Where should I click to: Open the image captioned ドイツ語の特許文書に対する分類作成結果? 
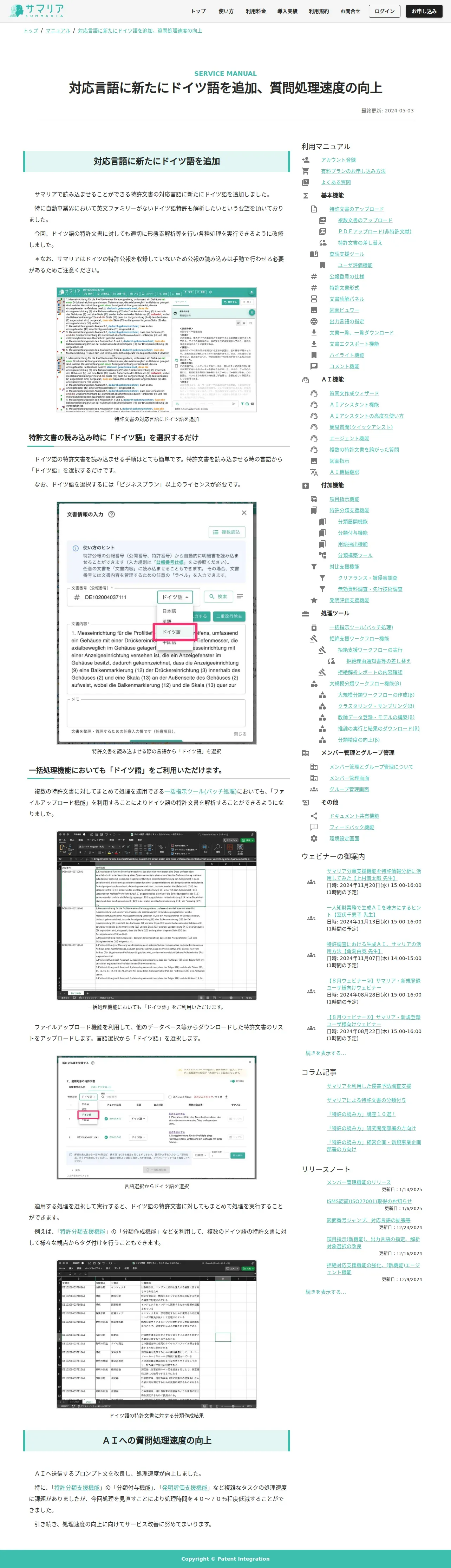156,1334
